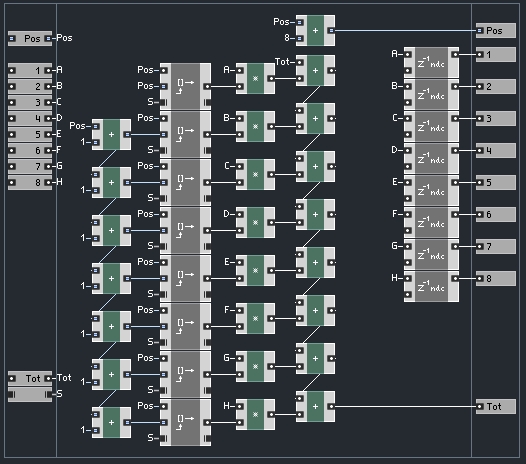
Task: Select output port number 1
Action: pos(496,54)
